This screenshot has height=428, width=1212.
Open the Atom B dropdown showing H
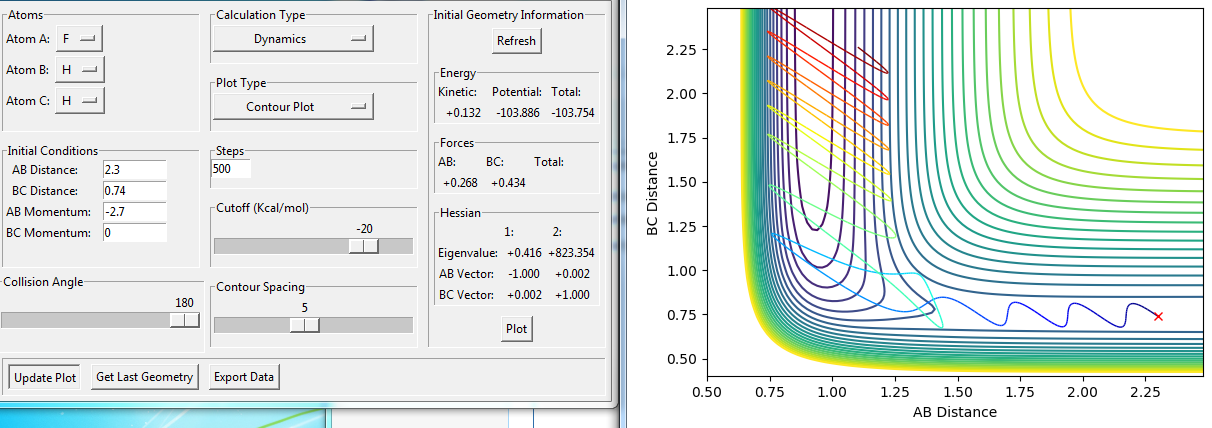point(79,69)
